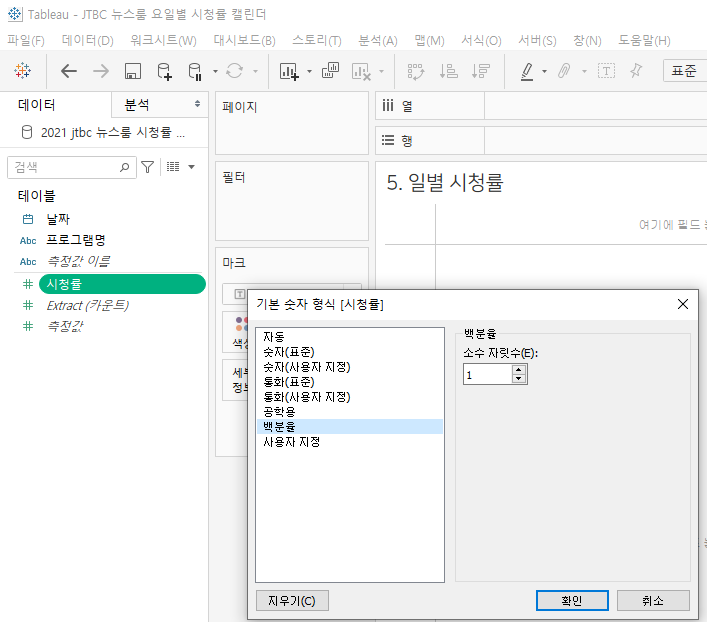This screenshot has width=707, height=622.
Task: Select 숫자(사용자 지정) format
Action: 350,367
